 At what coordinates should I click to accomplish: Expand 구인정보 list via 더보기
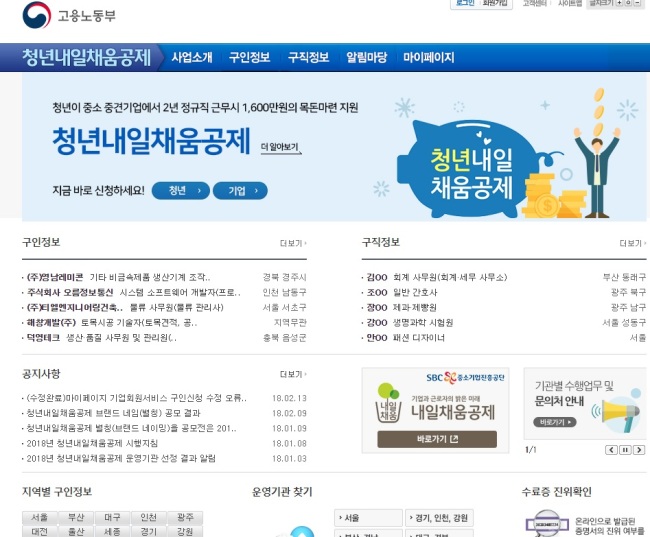[x=293, y=243]
